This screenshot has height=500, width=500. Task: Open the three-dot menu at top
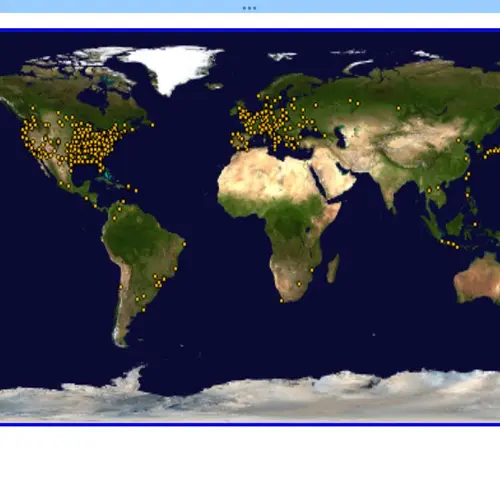pyautogui.click(x=249, y=8)
